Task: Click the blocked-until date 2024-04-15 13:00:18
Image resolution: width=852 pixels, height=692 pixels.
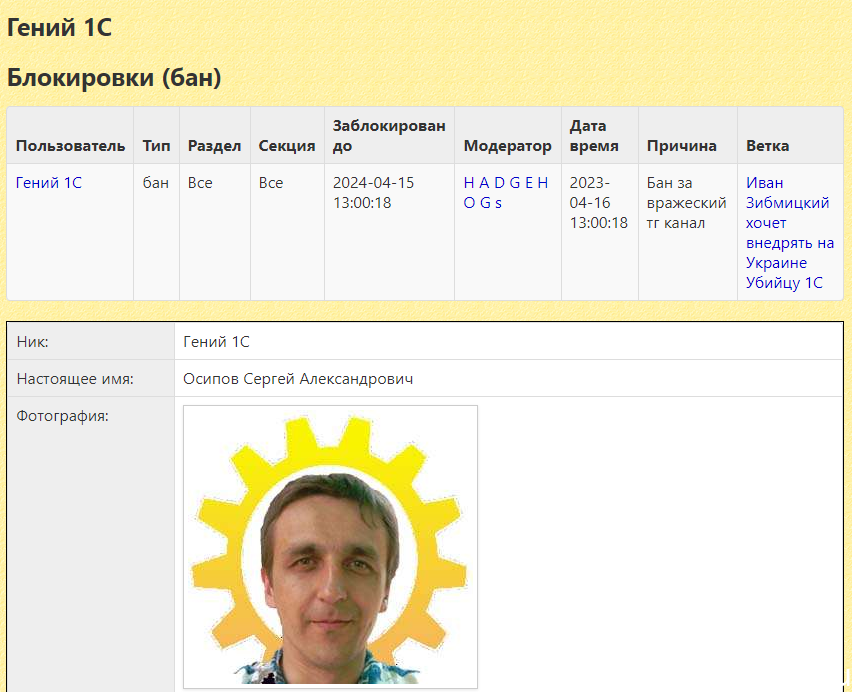Action: pos(373,193)
